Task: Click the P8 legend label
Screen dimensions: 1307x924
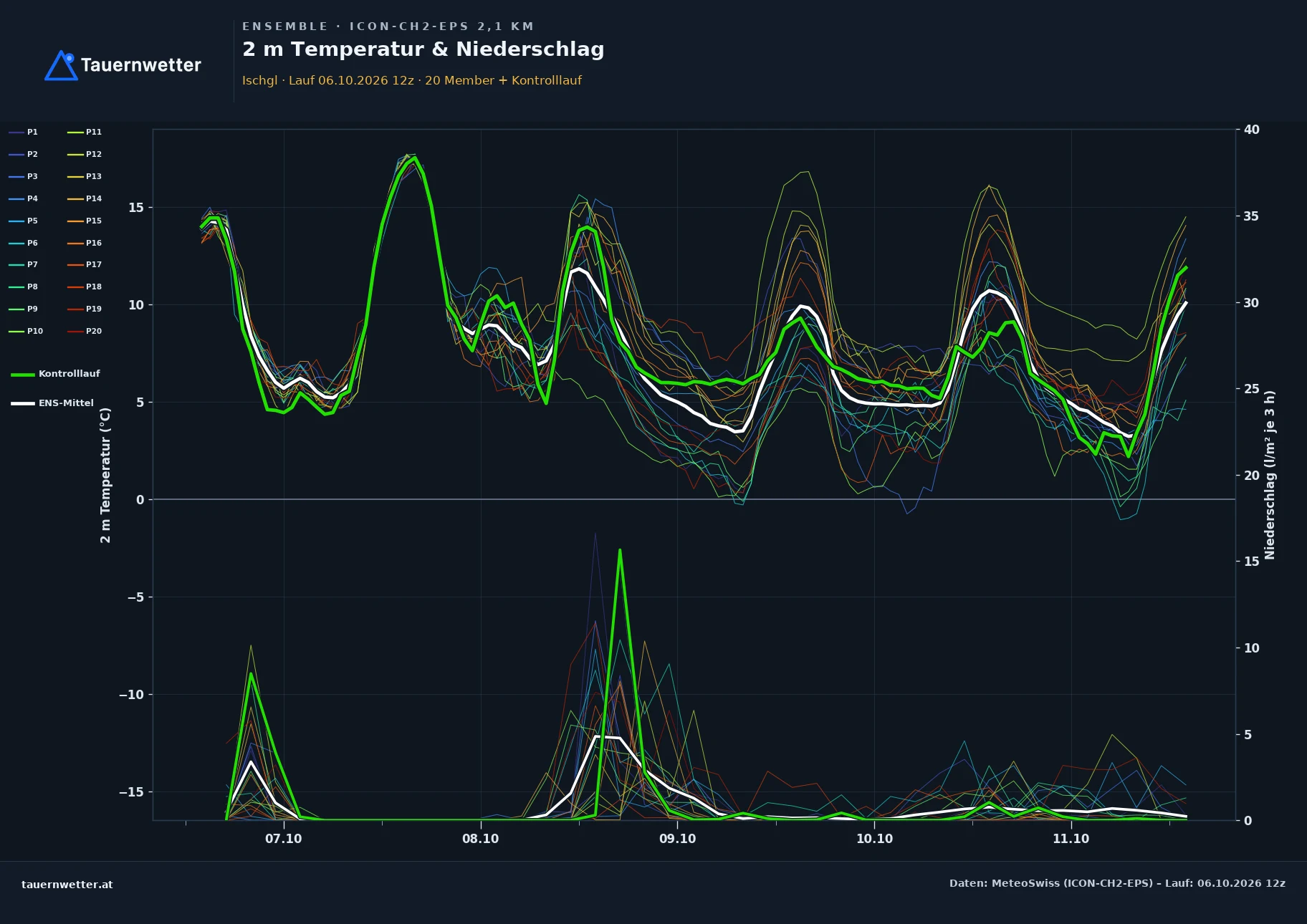Action: coord(32,287)
